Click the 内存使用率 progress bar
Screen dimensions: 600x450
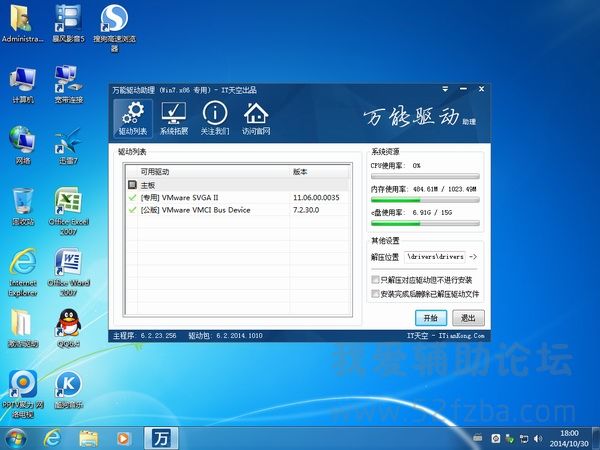425,200
